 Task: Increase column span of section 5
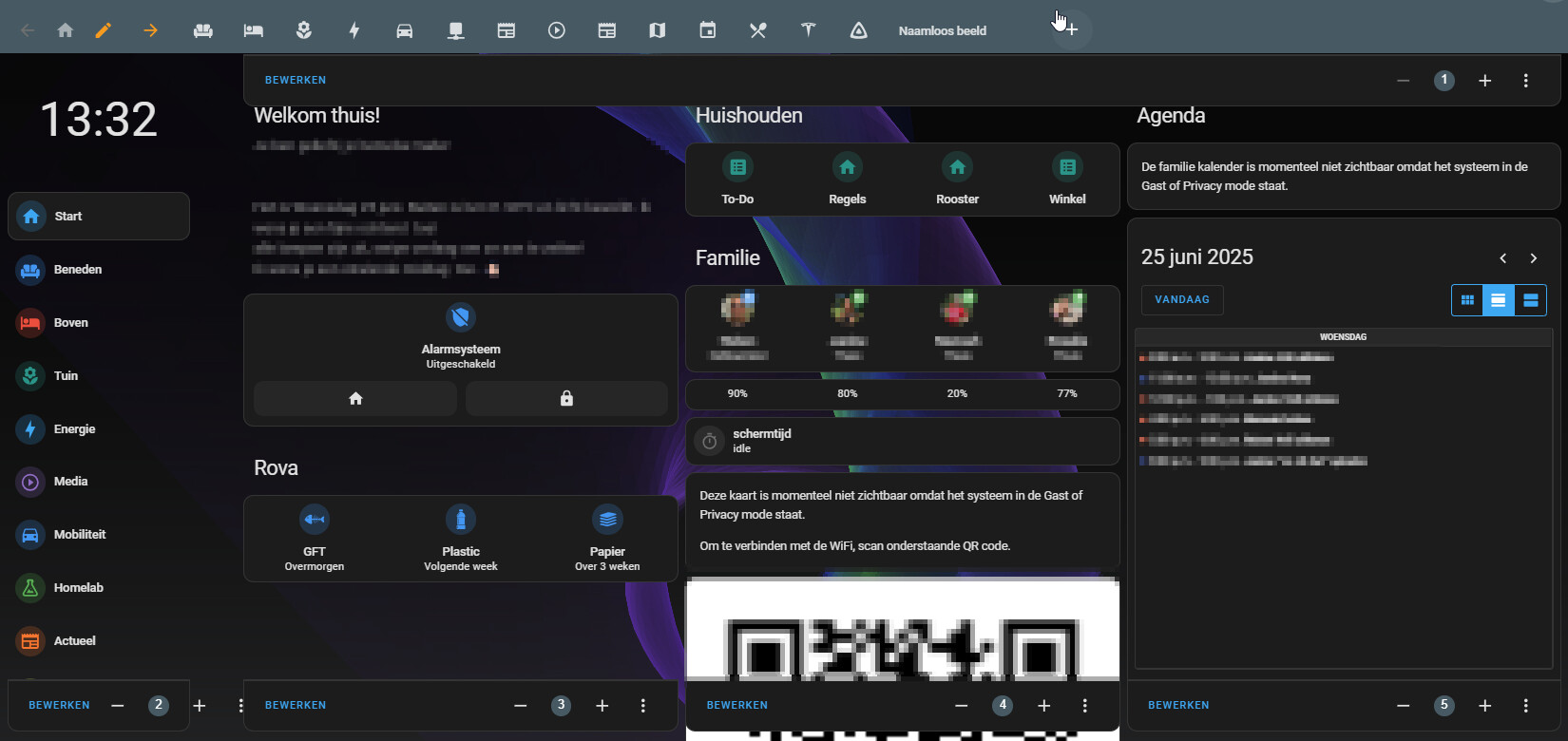click(x=1485, y=706)
